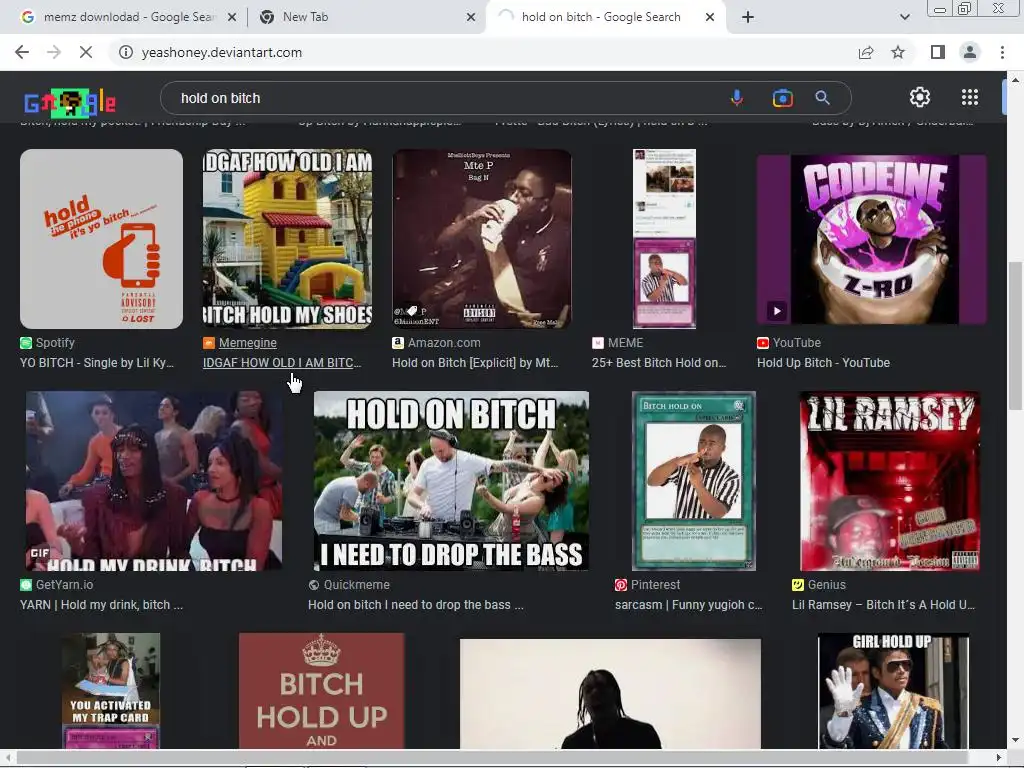
Task: Open the 'Hold my drink' GIF thumbnail
Action: 153,481
